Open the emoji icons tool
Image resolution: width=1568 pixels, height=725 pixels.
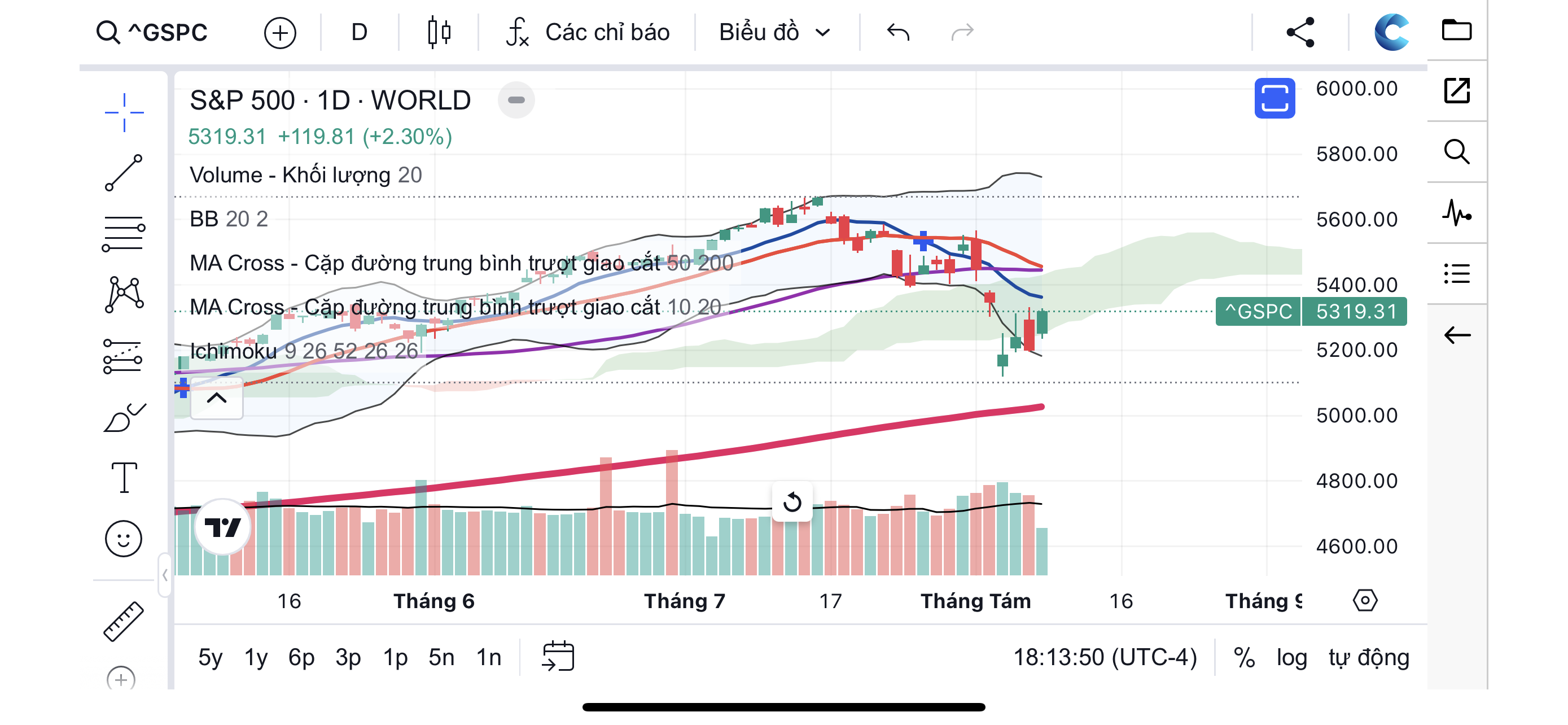[x=124, y=539]
